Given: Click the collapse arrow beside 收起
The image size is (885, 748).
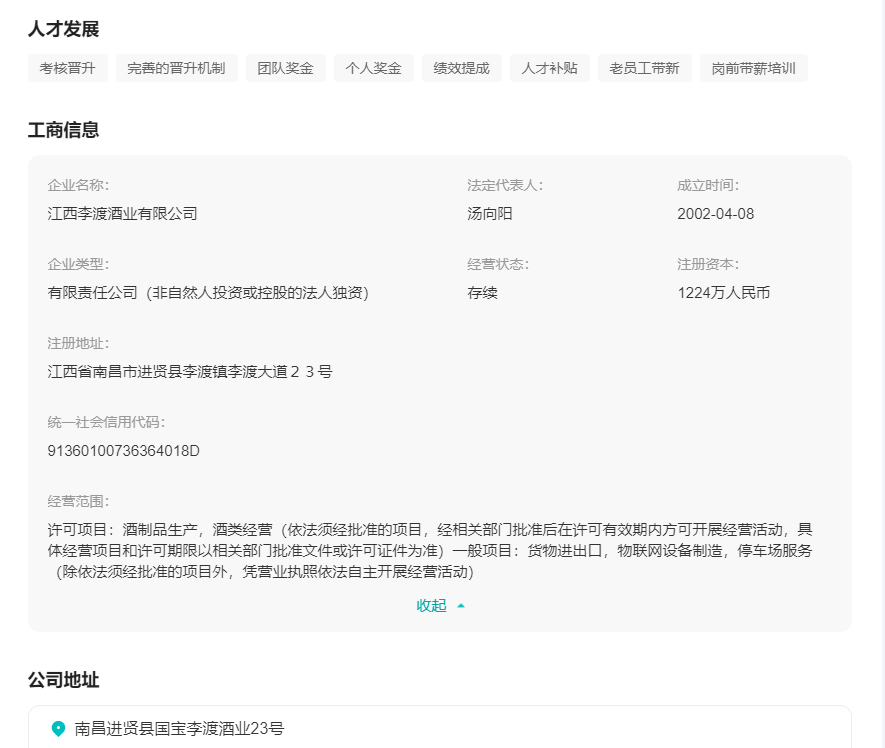Looking at the screenshot, I should point(461,606).
